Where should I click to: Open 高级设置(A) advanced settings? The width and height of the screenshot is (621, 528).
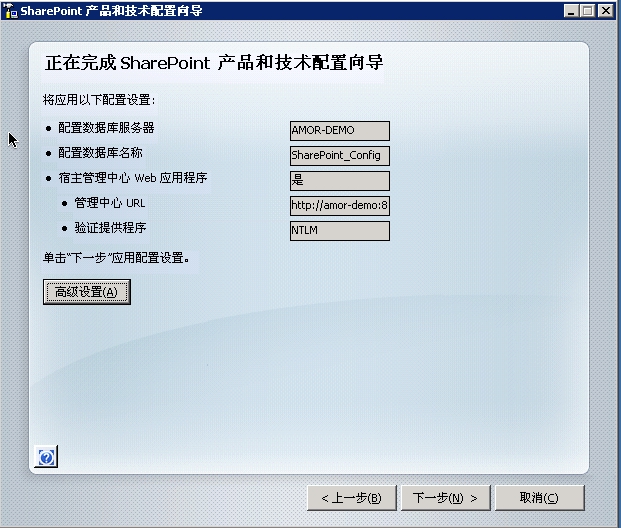(87, 292)
